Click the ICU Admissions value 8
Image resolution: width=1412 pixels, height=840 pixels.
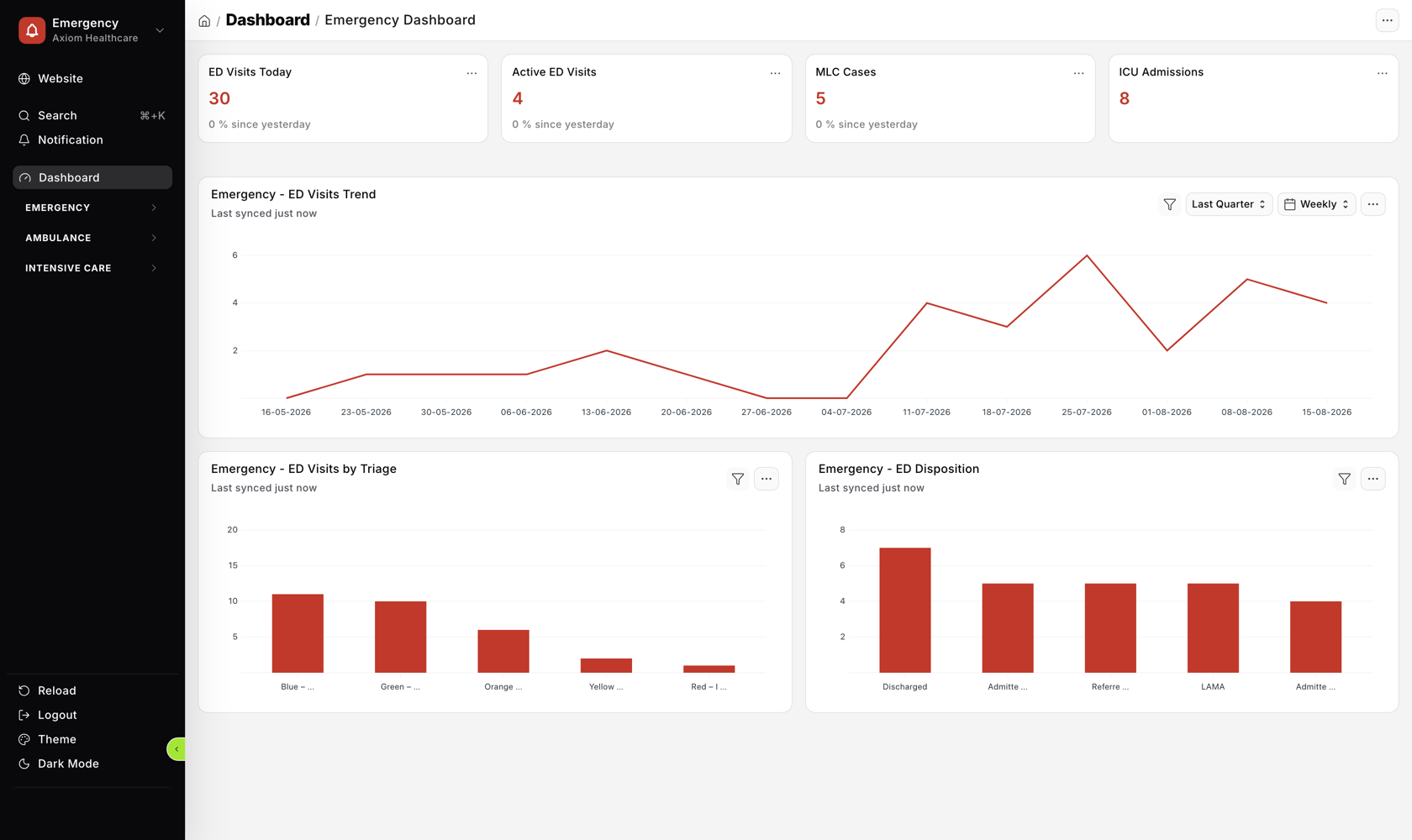coord(1125,98)
